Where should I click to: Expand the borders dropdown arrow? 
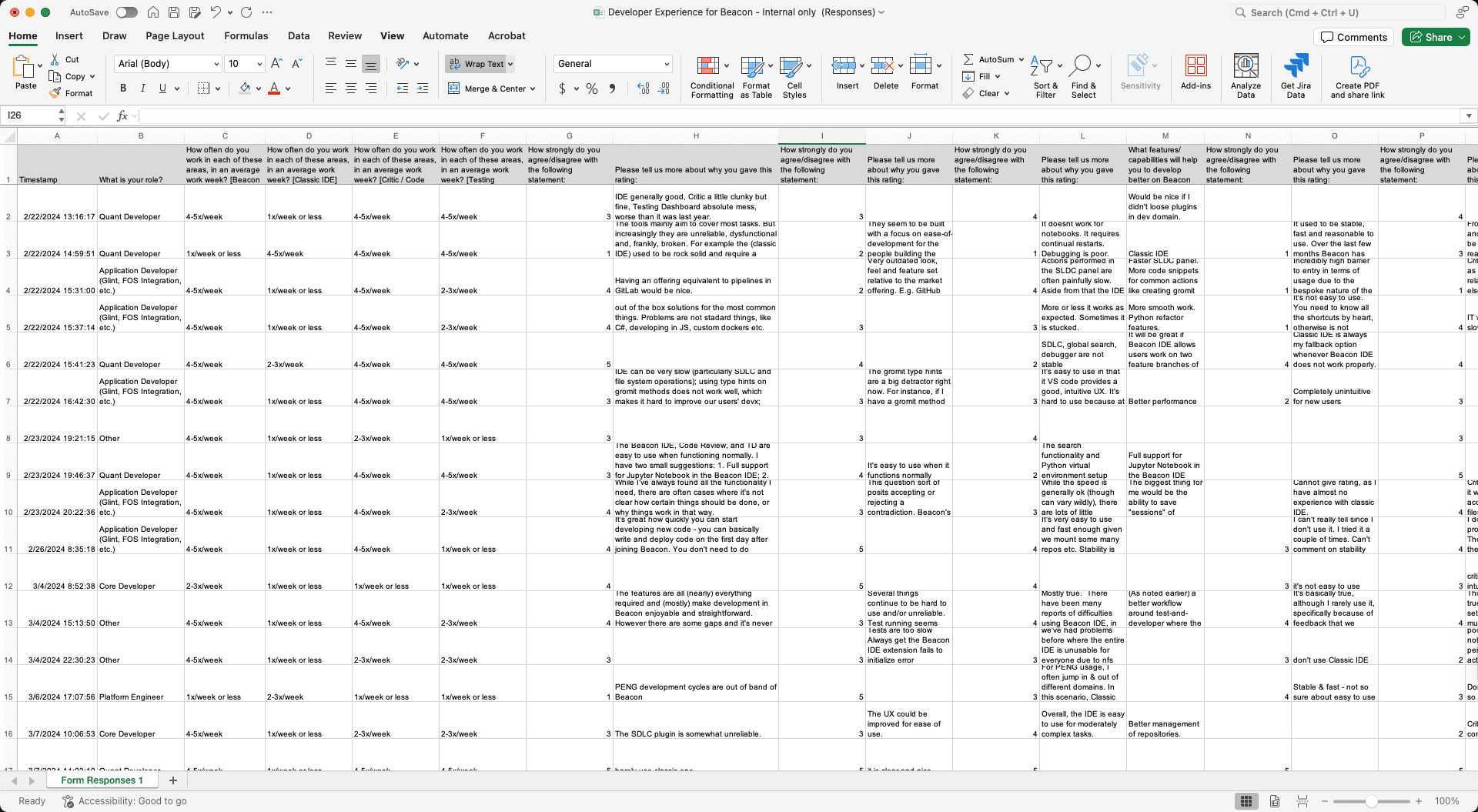coord(218,89)
